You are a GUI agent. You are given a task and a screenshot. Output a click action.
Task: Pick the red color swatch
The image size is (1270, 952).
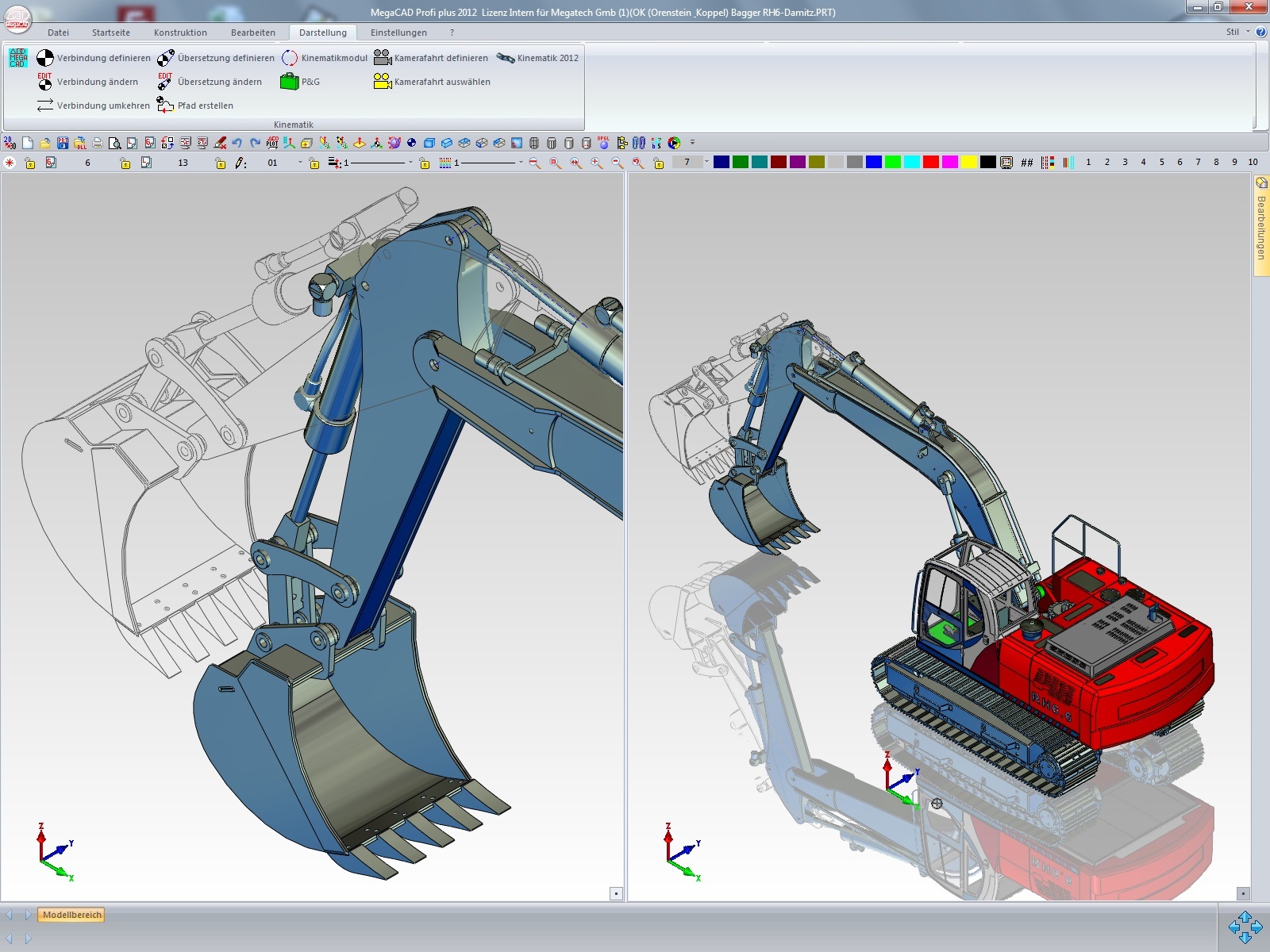(930, 162)
